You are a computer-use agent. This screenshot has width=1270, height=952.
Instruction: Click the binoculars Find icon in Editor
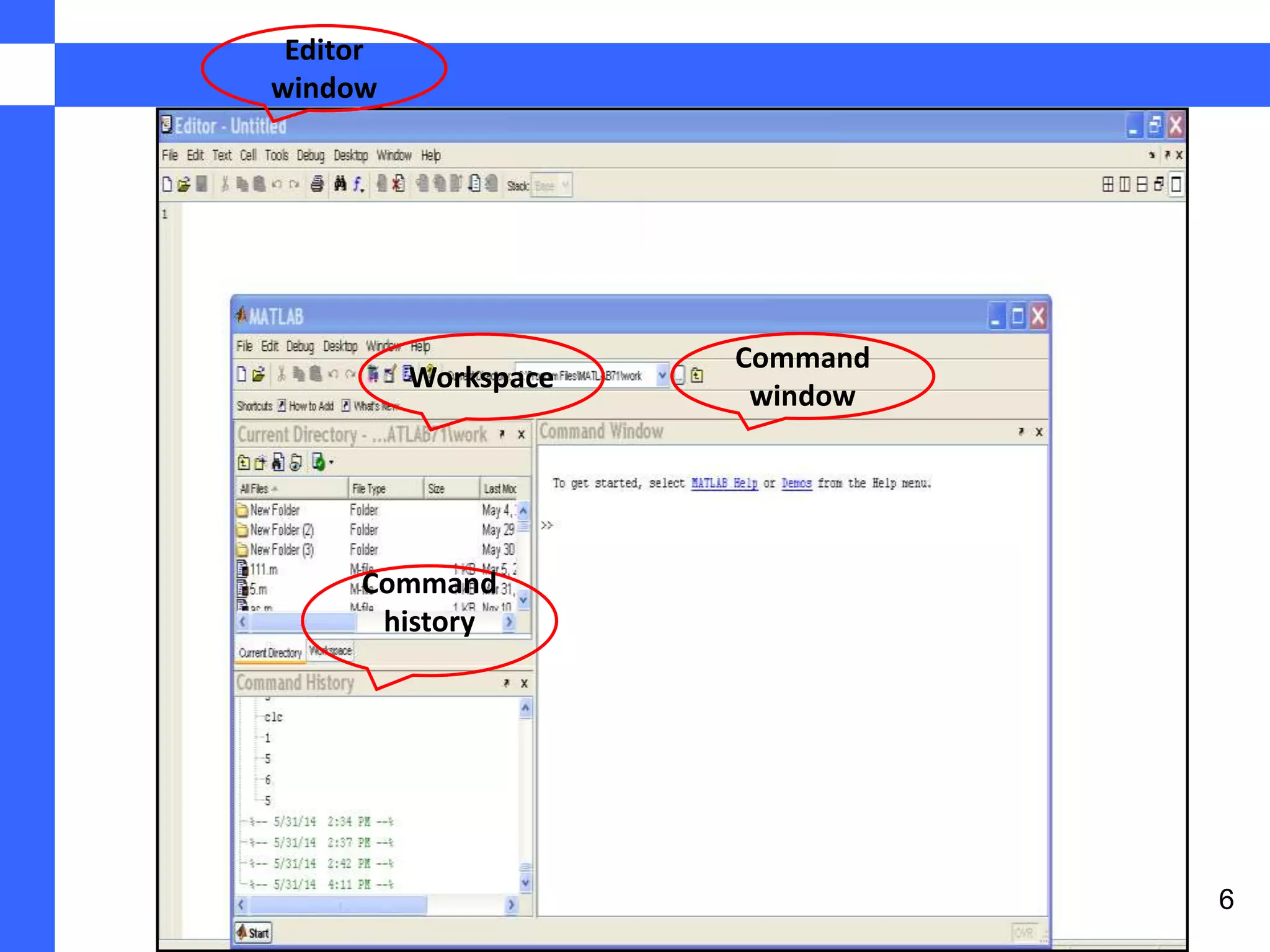[340, 184]
